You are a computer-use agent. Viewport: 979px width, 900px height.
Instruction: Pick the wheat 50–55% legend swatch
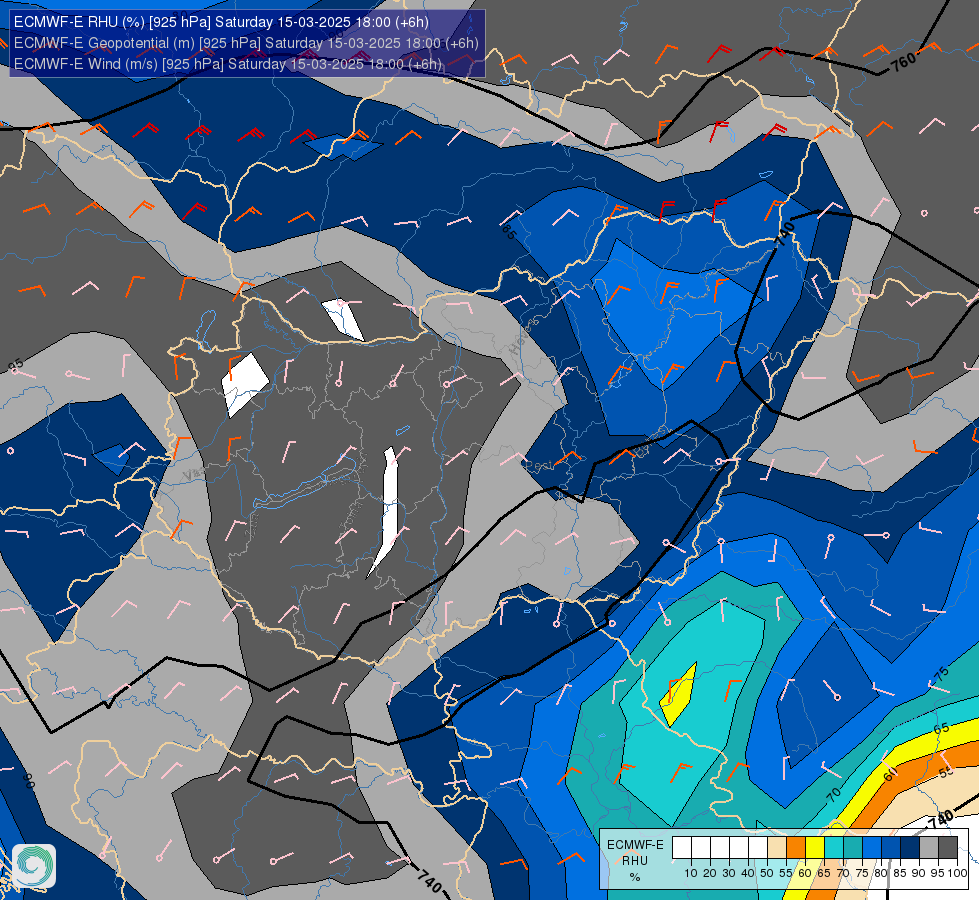(777, 847)
